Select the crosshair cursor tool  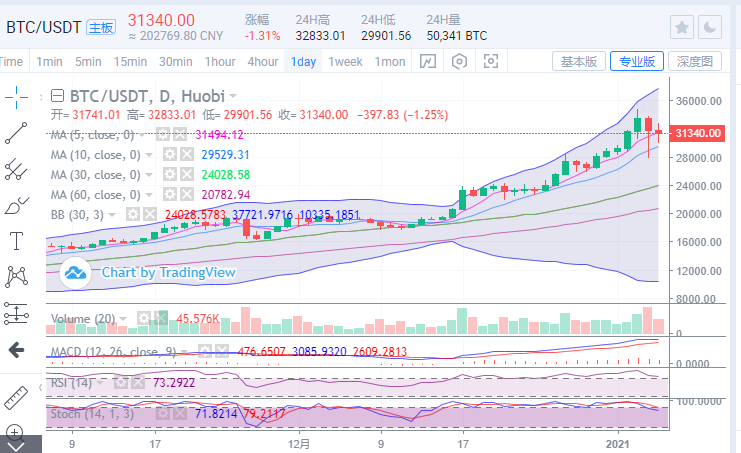(16, 97)
